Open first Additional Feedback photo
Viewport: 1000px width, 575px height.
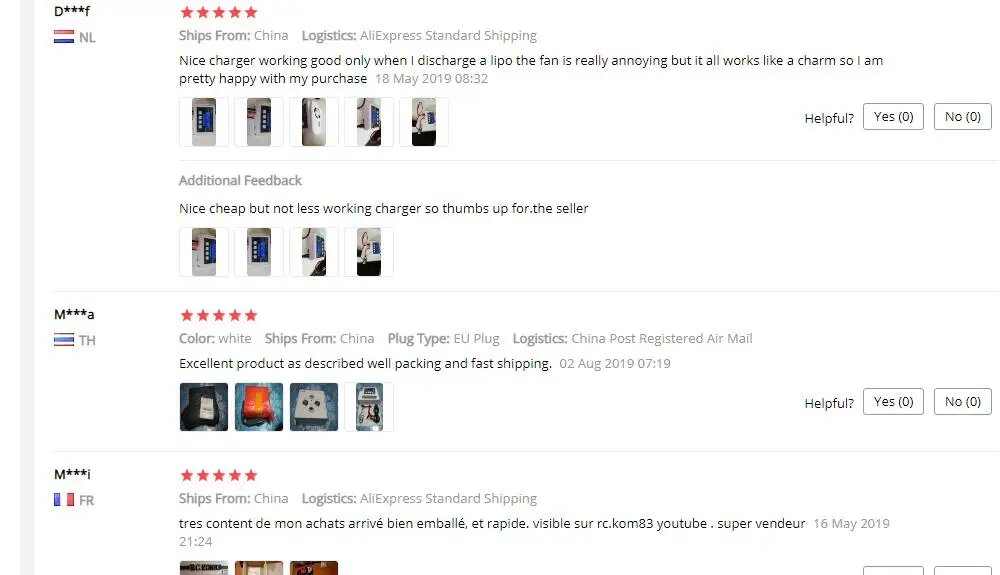point(203,252)
